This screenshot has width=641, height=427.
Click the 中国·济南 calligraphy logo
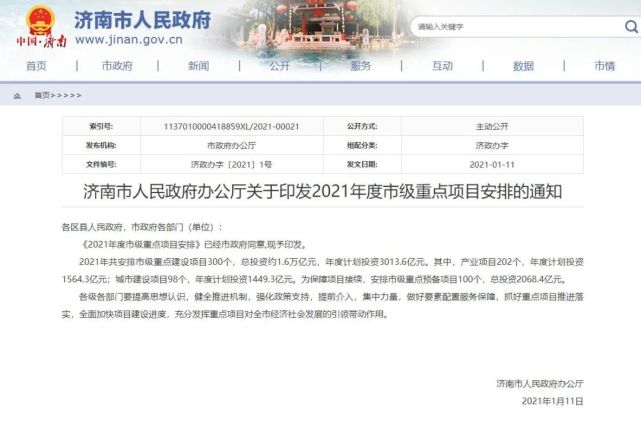coord(41,42)
